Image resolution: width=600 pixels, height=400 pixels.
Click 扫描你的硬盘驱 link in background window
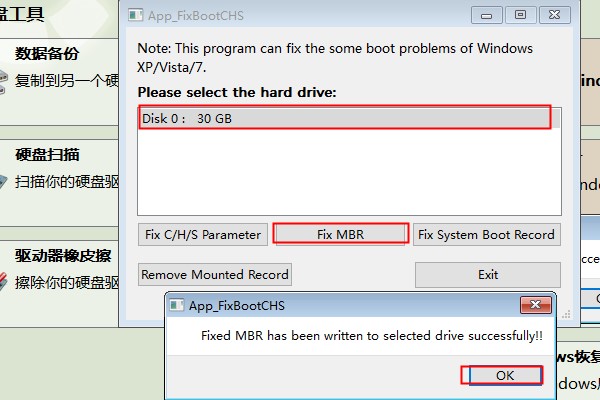(67, 181)
